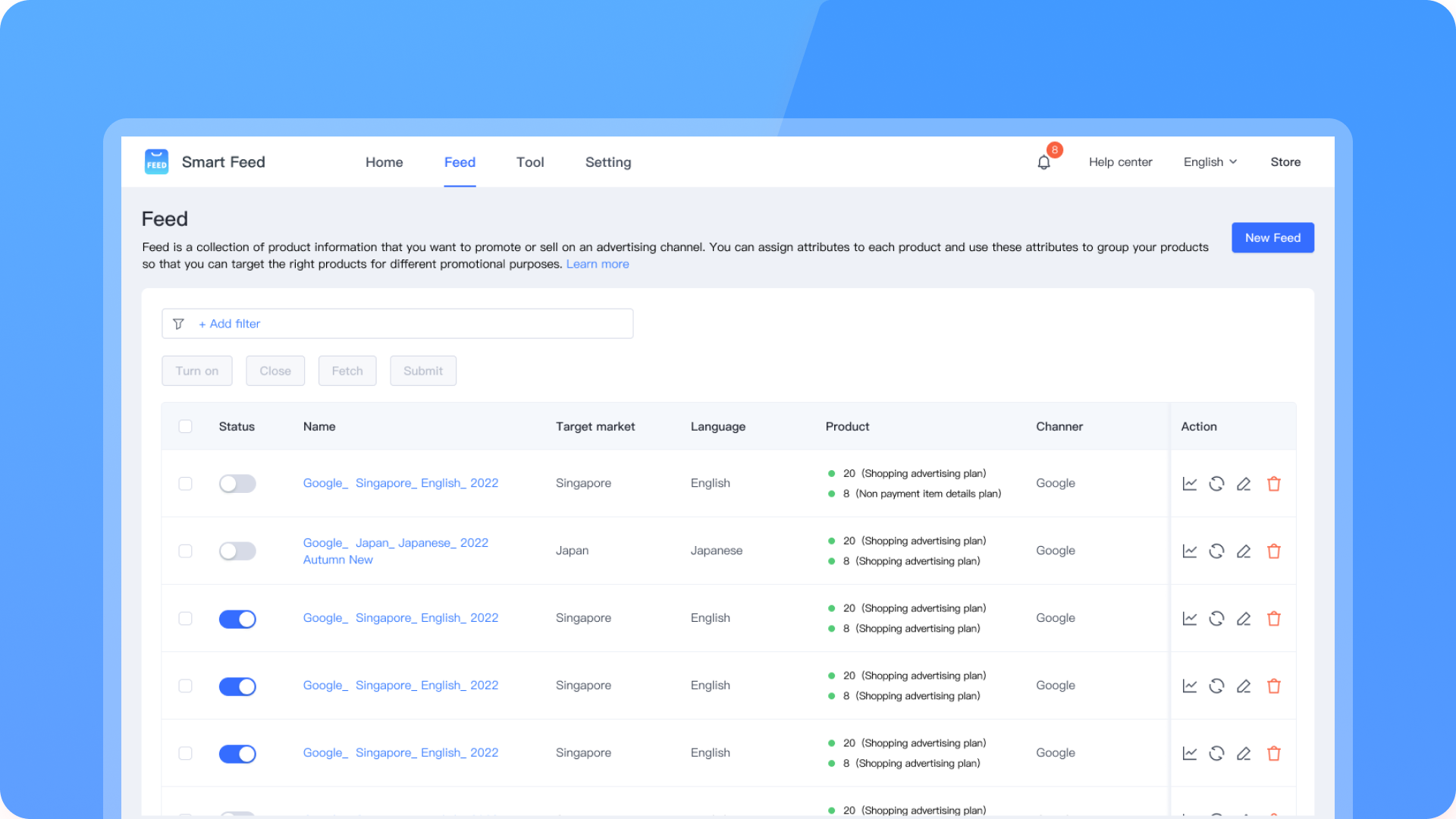Delete the Japan feed via trash icon
1456x819 pixels.
(x=1274, y=551)
